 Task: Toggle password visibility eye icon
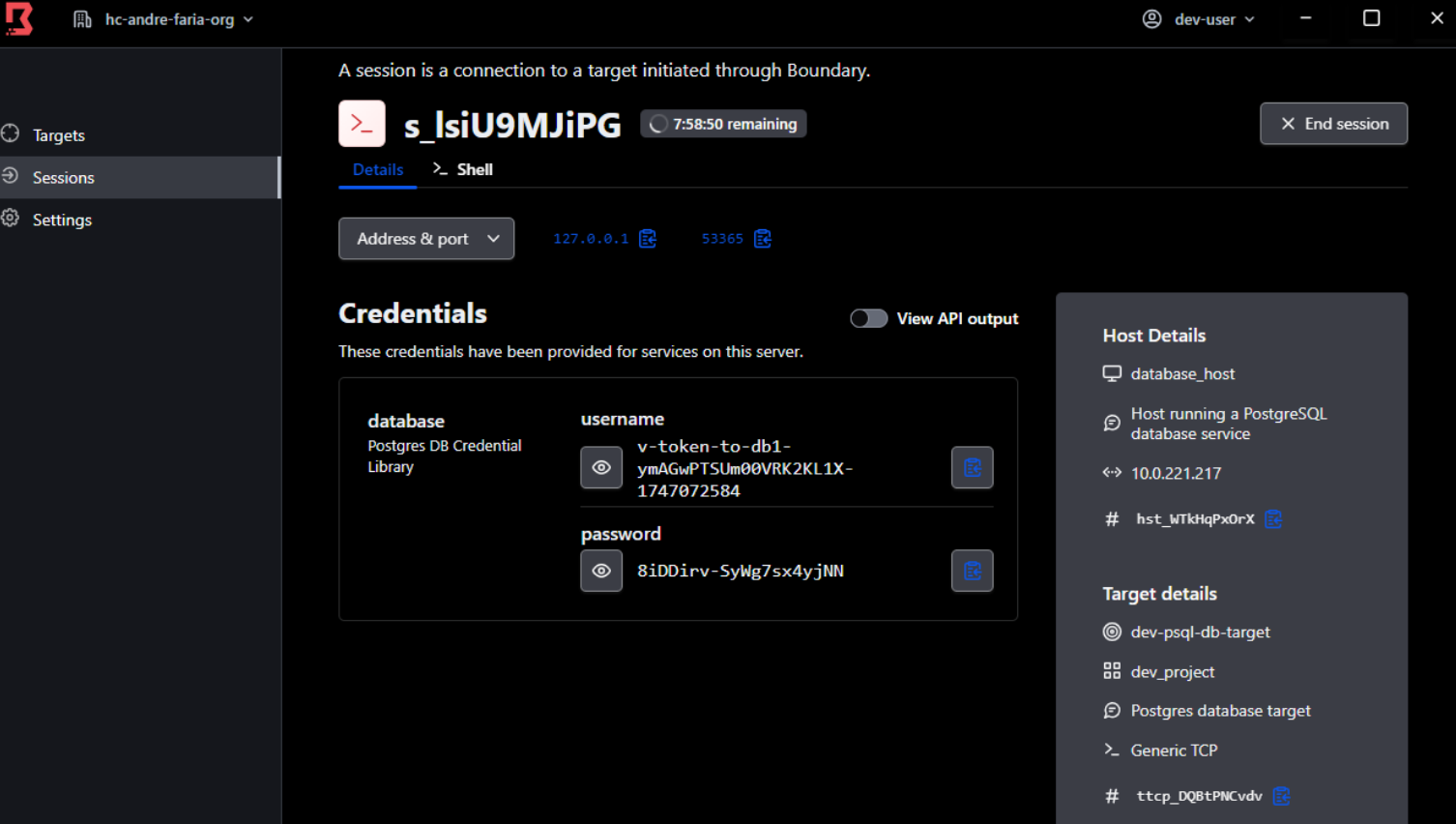[601, 571]
